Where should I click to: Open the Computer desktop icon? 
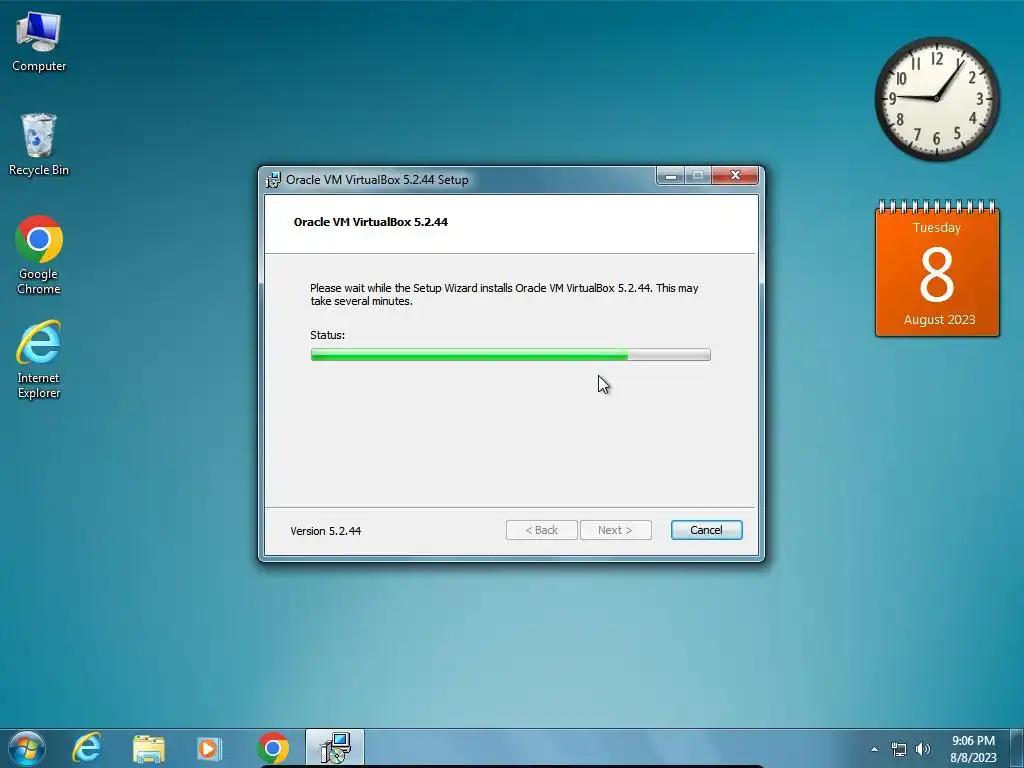pyautogui.click(x=39, y=43)
